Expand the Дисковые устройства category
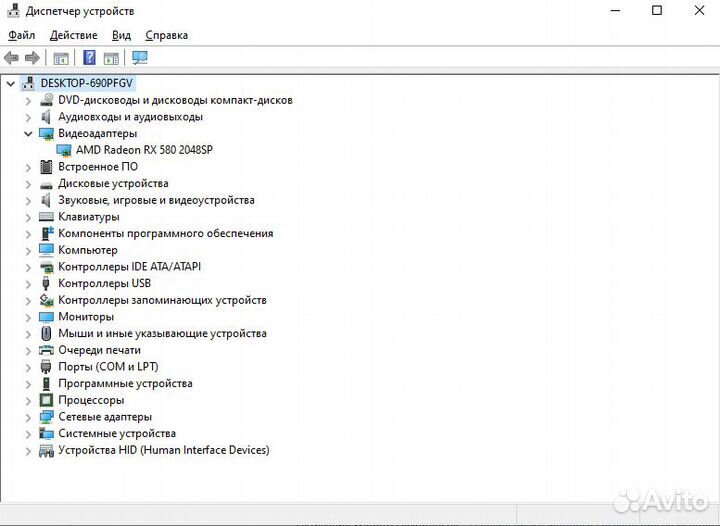Screen dimensions: 720x526 [x=28, y=184]
